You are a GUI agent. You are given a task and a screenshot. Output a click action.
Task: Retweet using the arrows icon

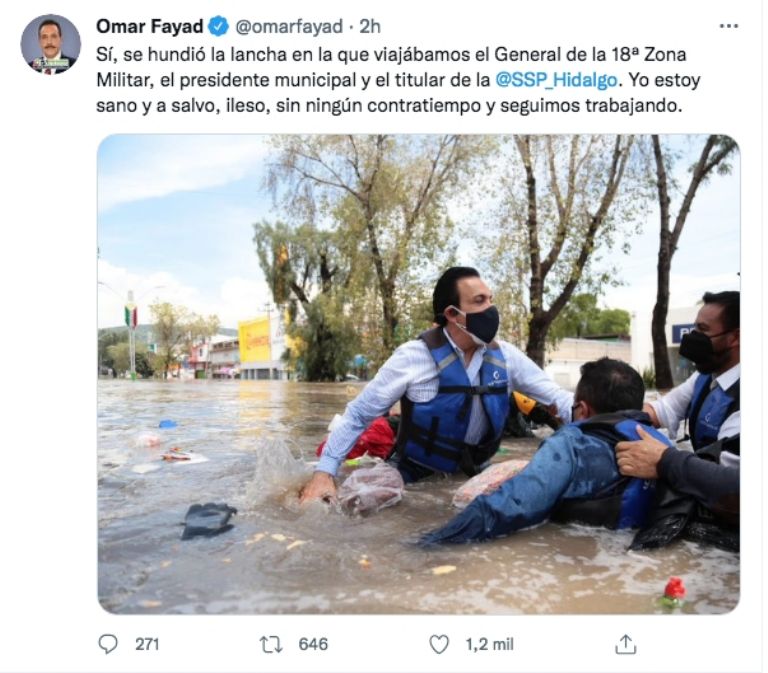point(271,644)
